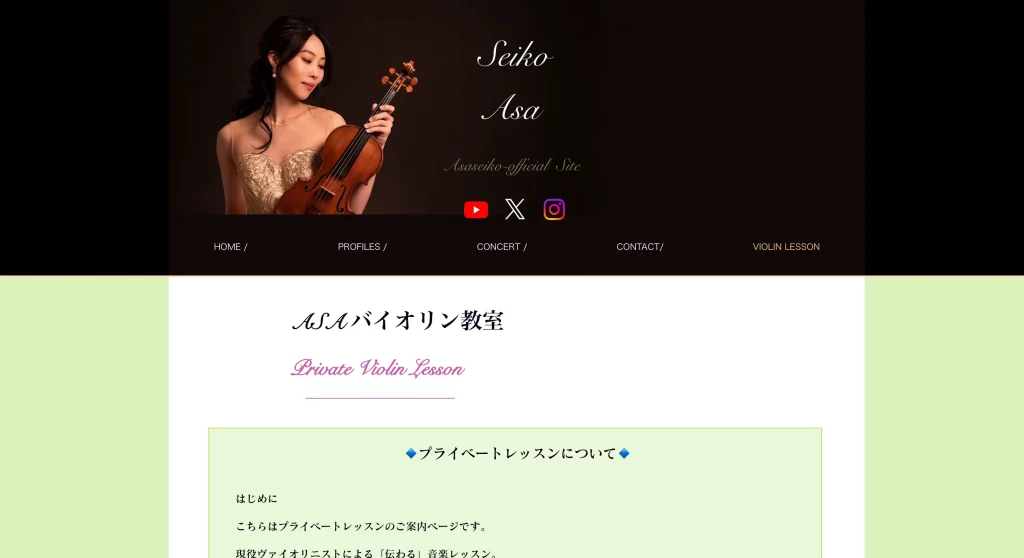Open the X (Twitter) profile icon
Screen dimensions: 1024x558
[515, 209]
